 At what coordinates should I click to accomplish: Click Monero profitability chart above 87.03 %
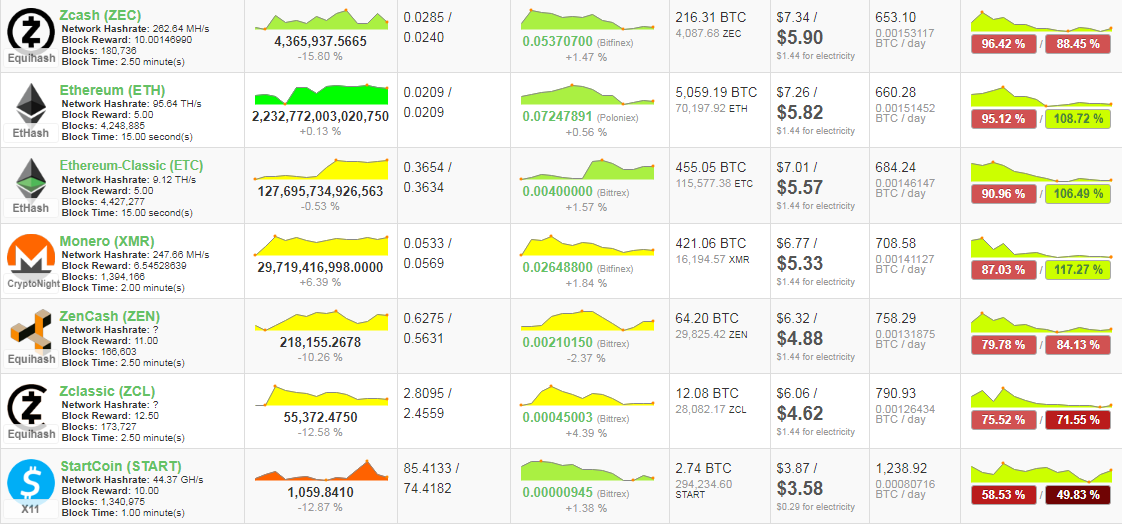1041,248
